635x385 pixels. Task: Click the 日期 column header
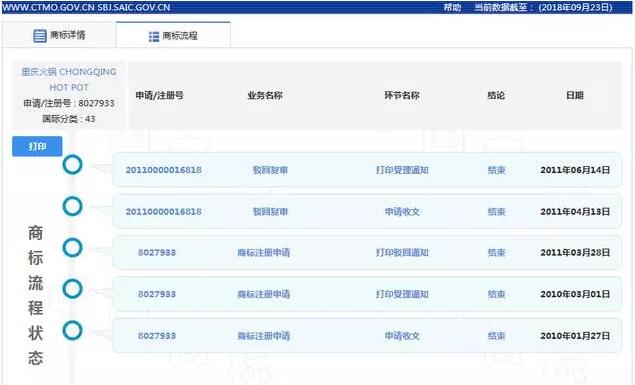point(575,96)
